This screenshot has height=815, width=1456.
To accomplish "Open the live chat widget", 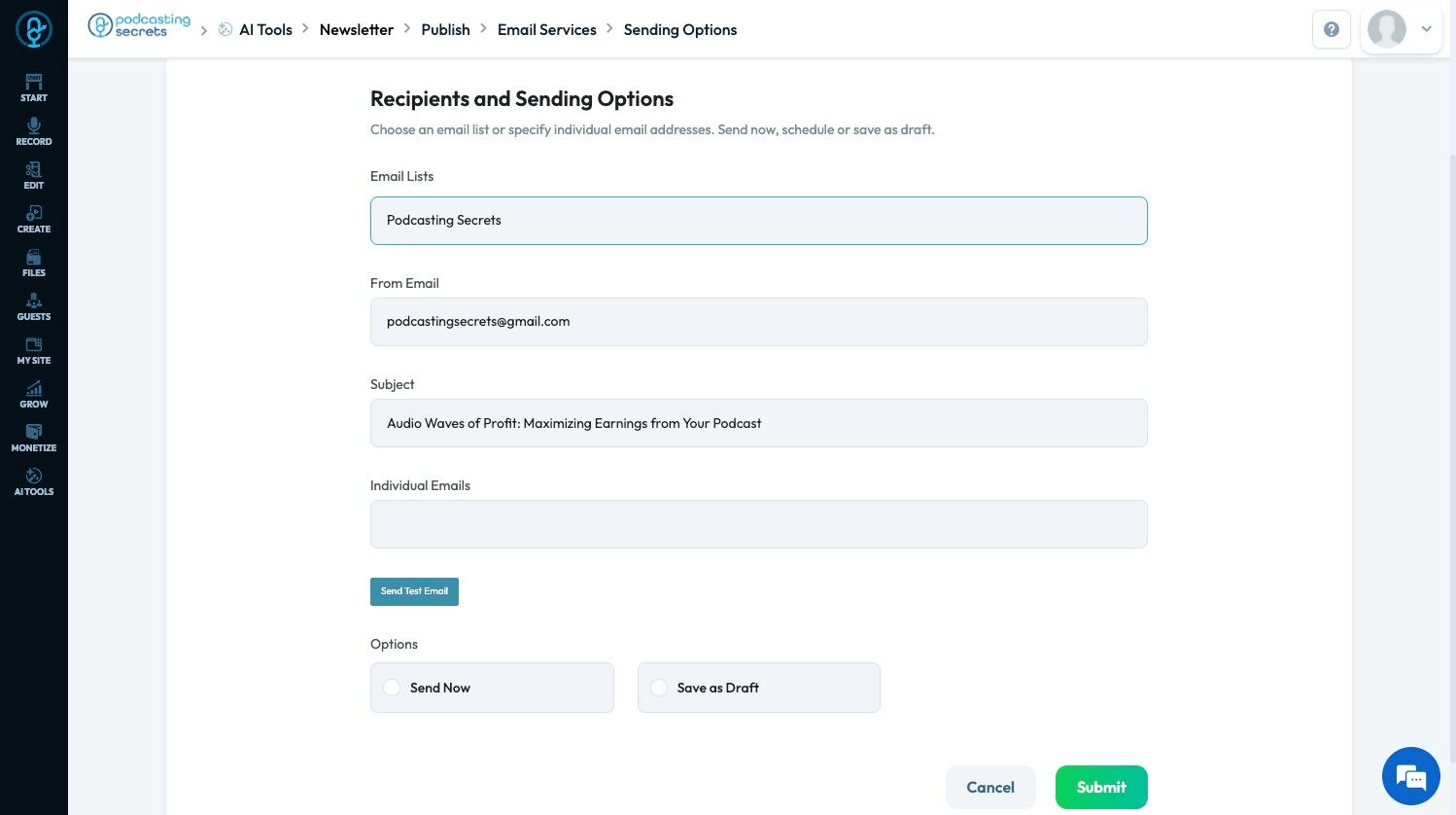I will pyautogui.click(x=1410, y=776).
